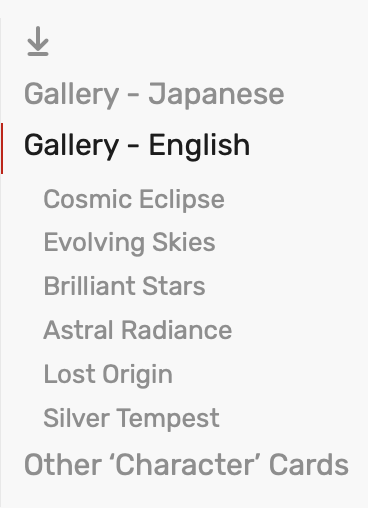Click the Silver Tempest contents link

131,418
